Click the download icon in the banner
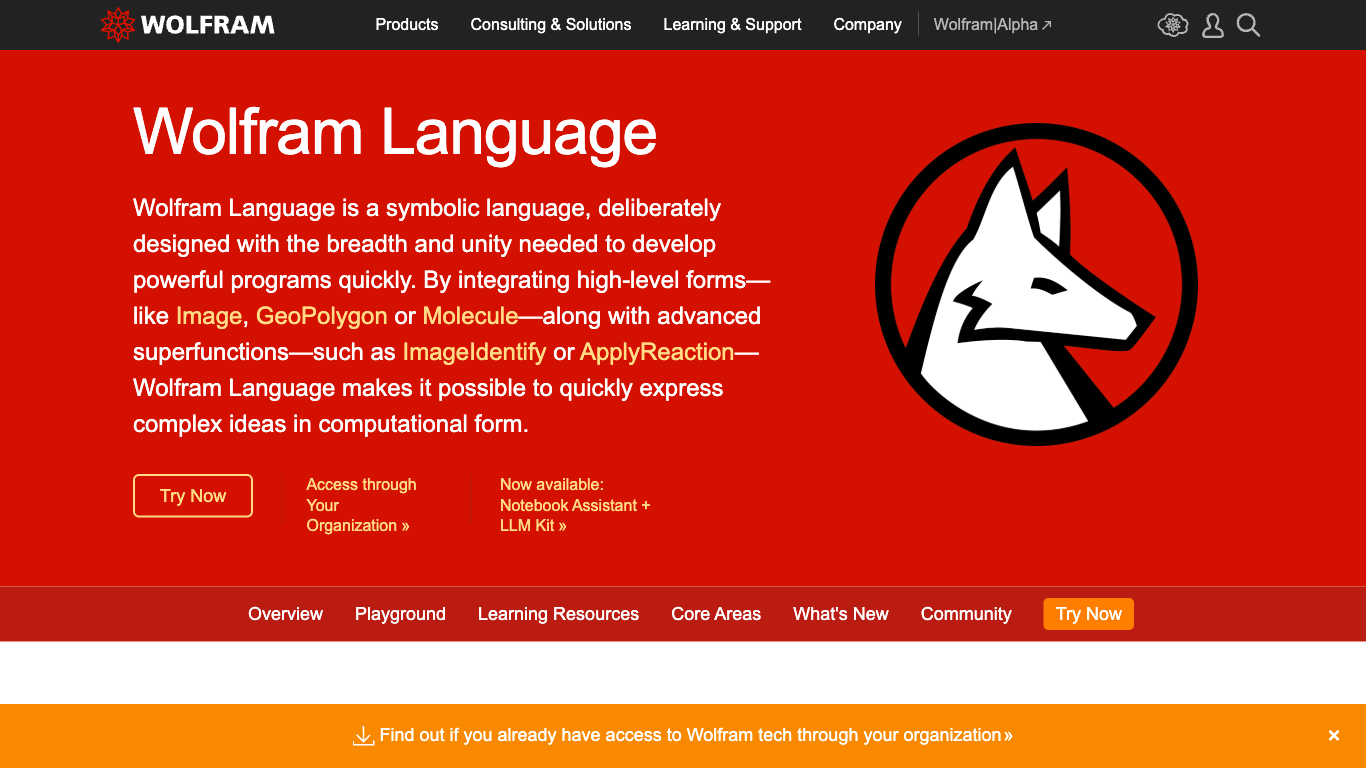The height and width of the screenshot is (768, 1366). click(x=363, y=736)
